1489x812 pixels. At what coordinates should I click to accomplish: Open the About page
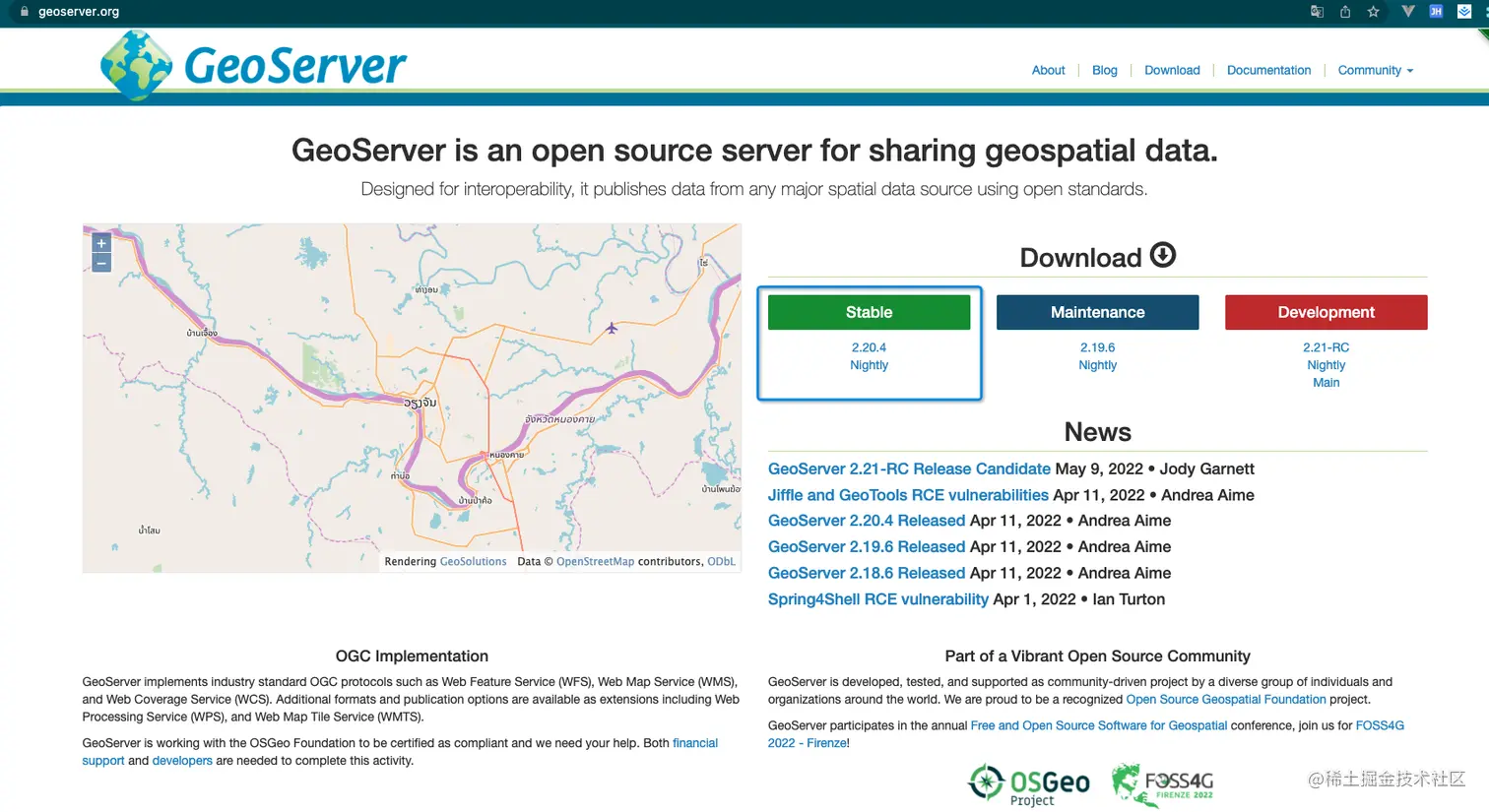pos(1048,70)
